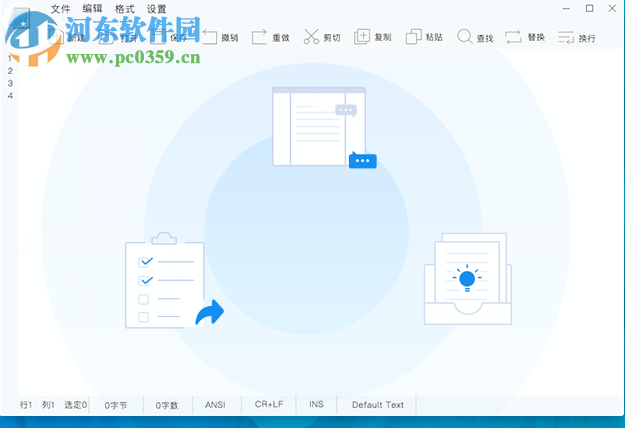Click the 列1 column position indicator
Viewport: 625px width, 428px height.
[x=48, y=405]
